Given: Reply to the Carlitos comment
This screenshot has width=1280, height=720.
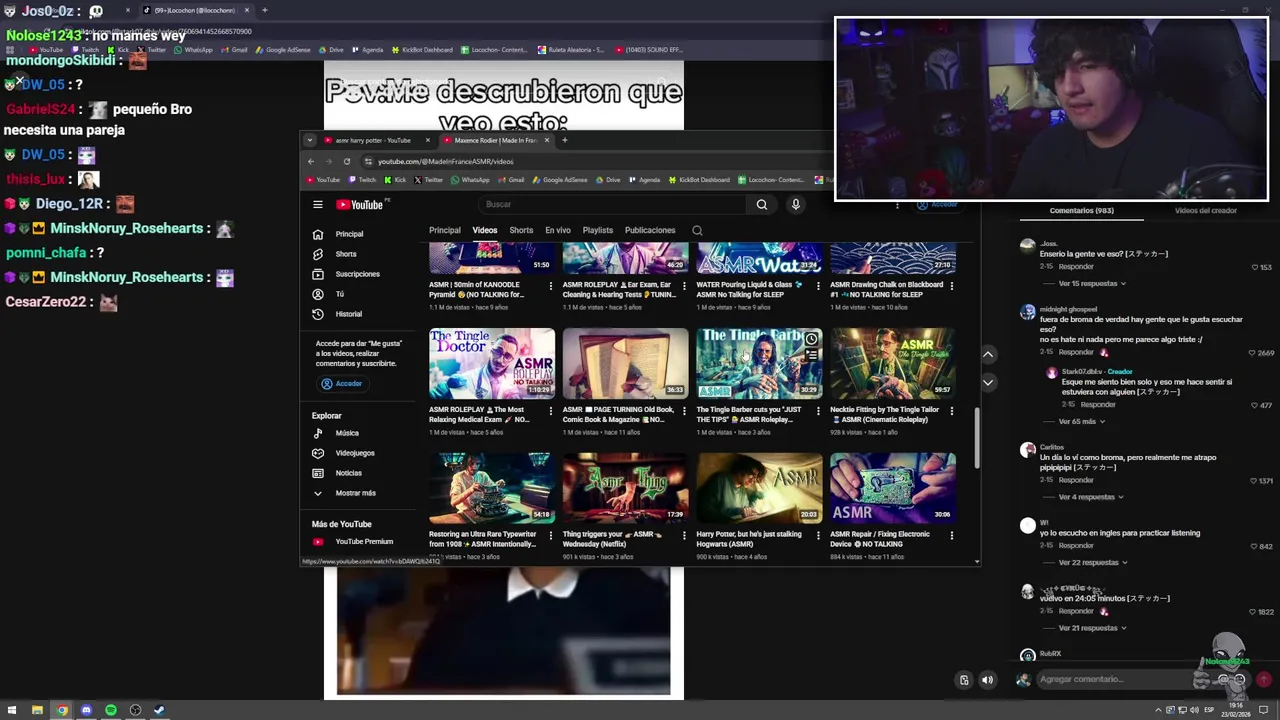Looking at the screenshot, I should tap(1076, 481).
